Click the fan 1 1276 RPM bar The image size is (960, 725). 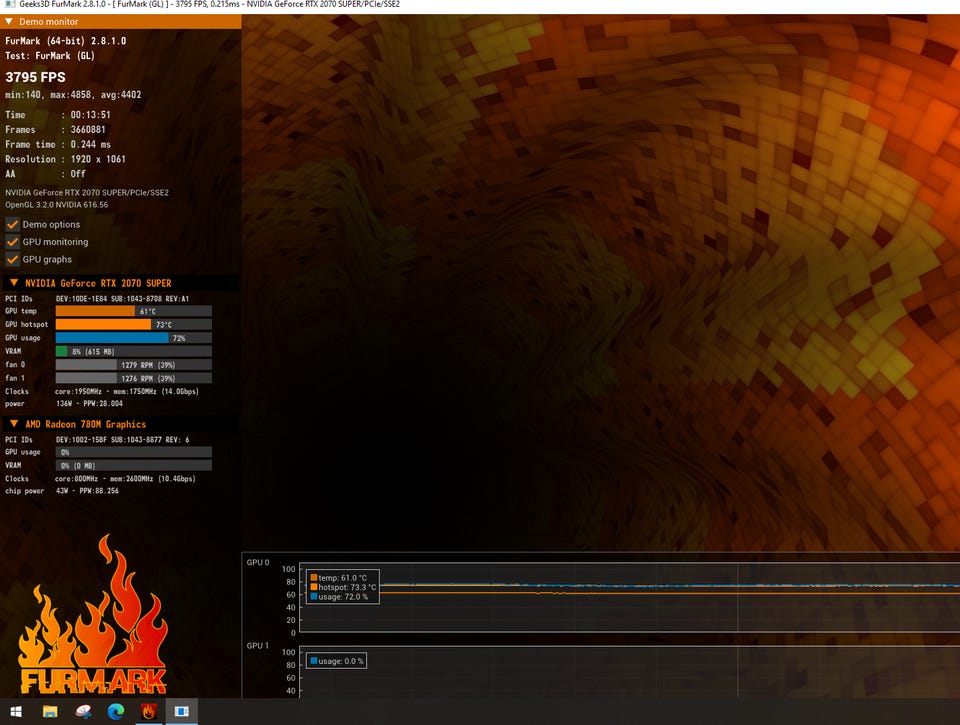(133, 378)
